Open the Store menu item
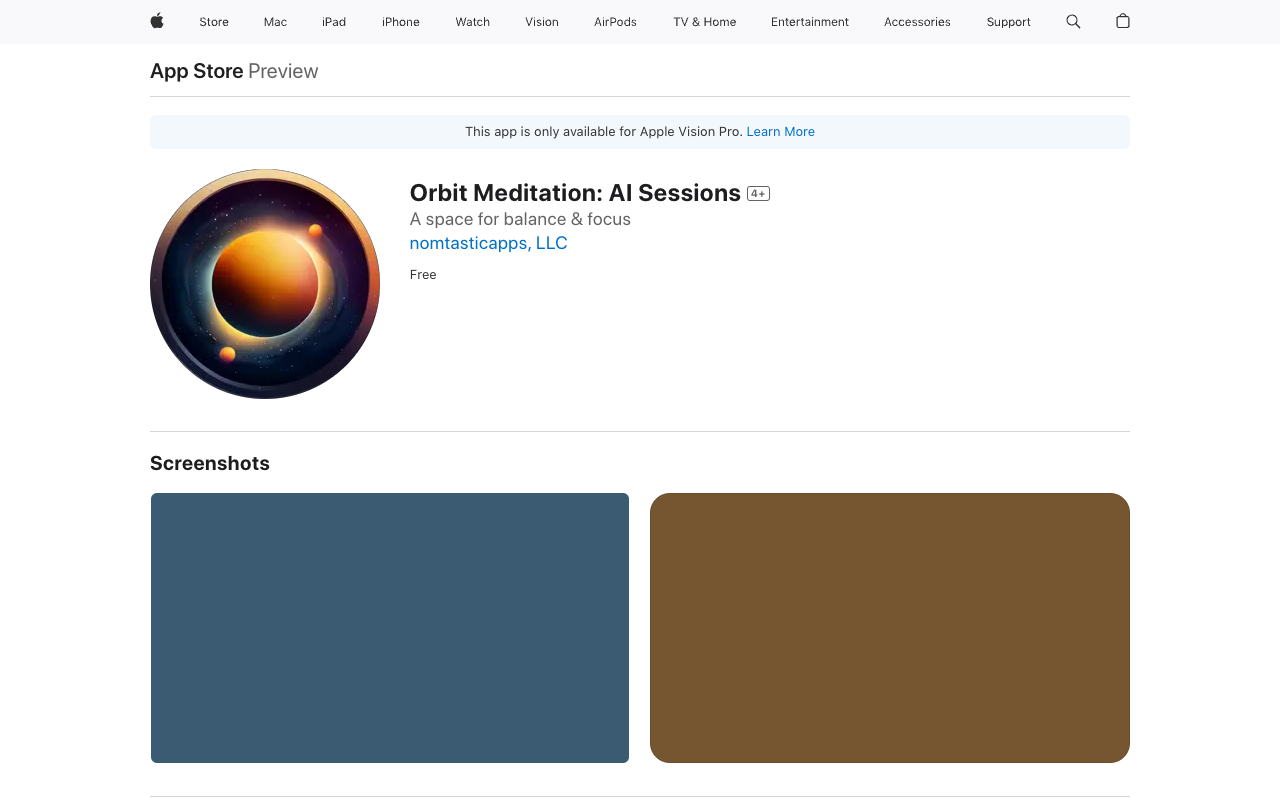Screen dimensions: 1280x800 [214, 22]
